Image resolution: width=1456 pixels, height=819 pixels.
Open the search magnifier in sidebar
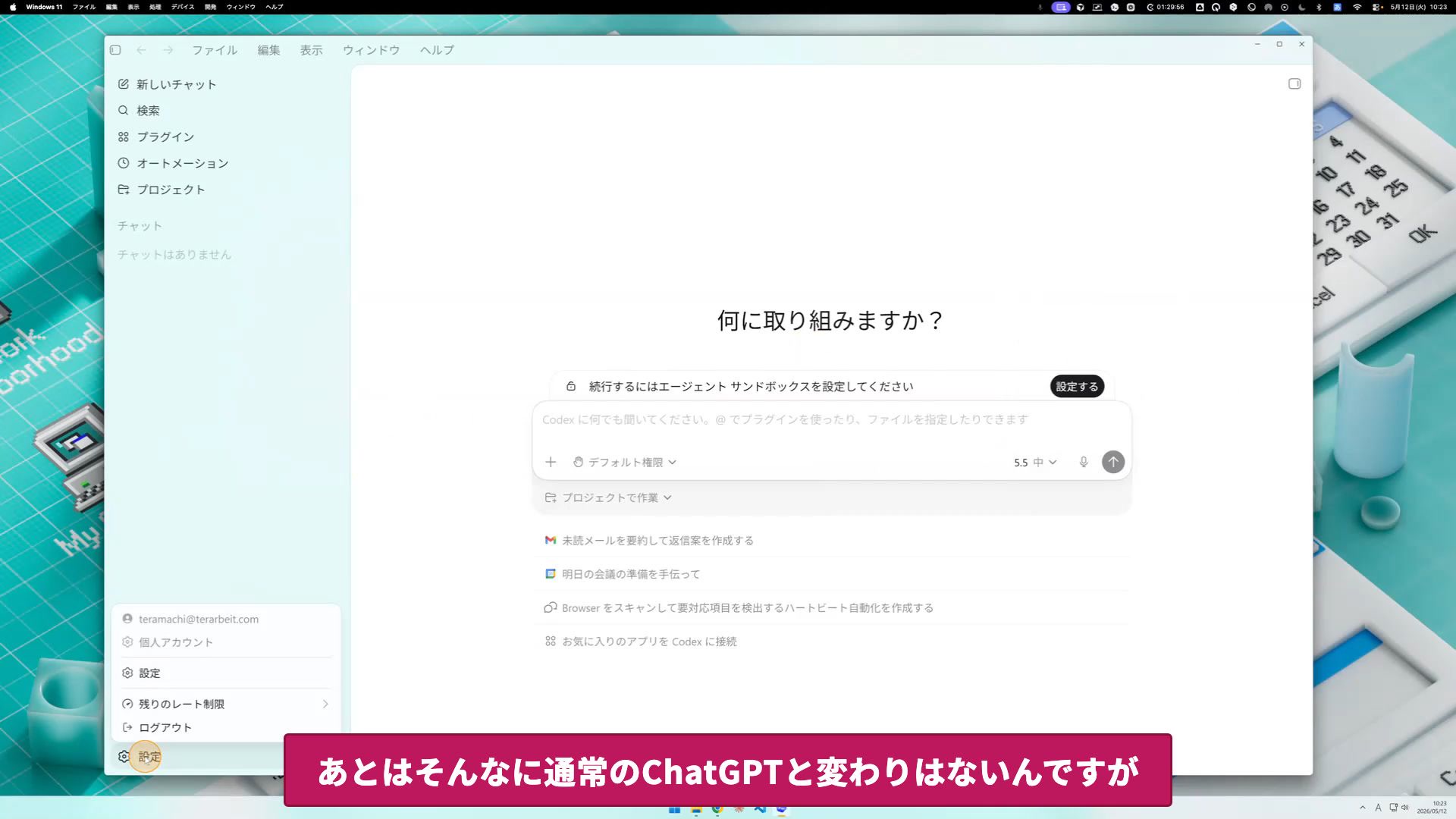click(x=124, y=111)
